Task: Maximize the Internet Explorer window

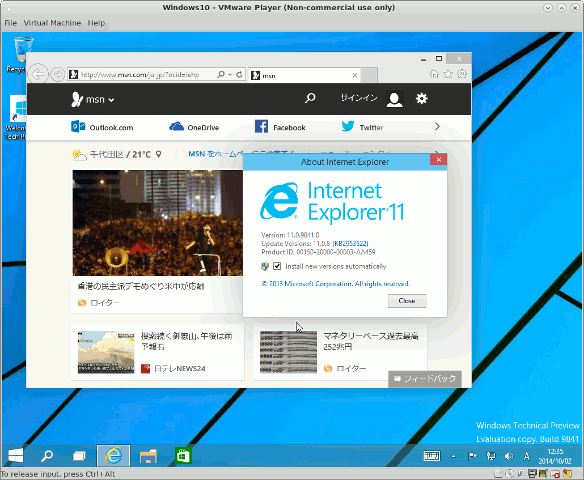Action: pos(439,58)
